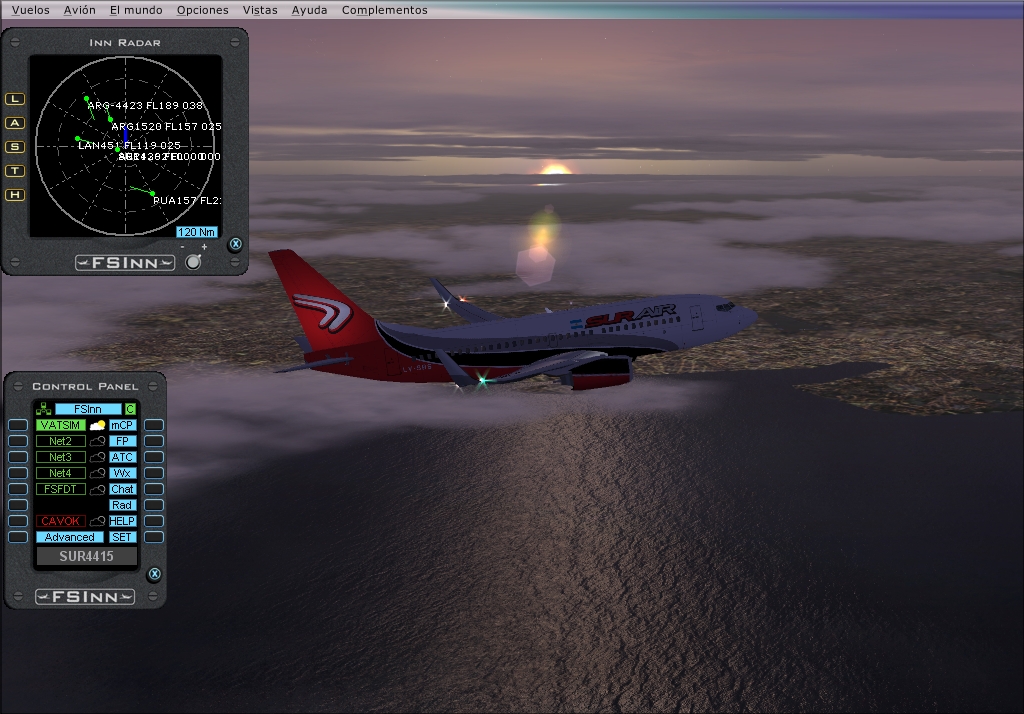Open the Opciones menu
1024x714 pixels.
(x=202, y=10)
